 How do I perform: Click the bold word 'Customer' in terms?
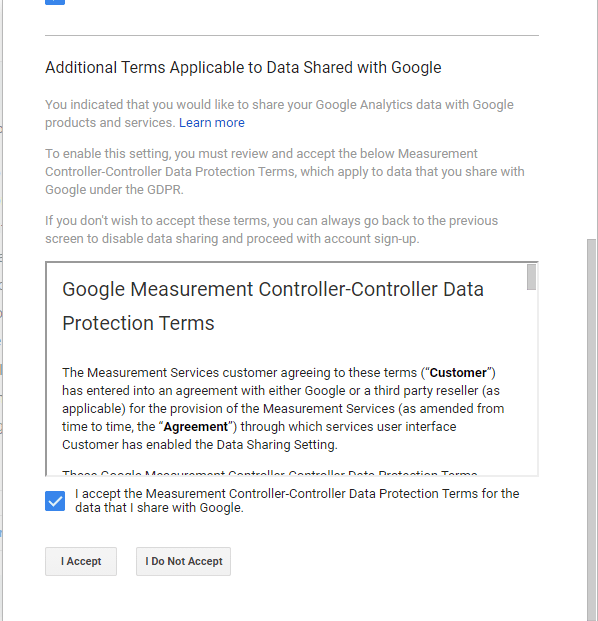tap(458, 373)
